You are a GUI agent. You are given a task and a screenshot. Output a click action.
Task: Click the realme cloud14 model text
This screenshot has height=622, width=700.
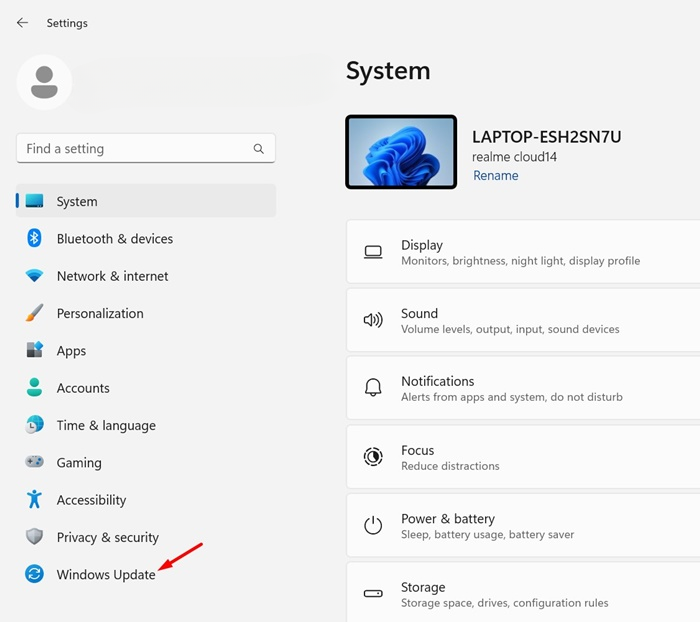point(514,157)
